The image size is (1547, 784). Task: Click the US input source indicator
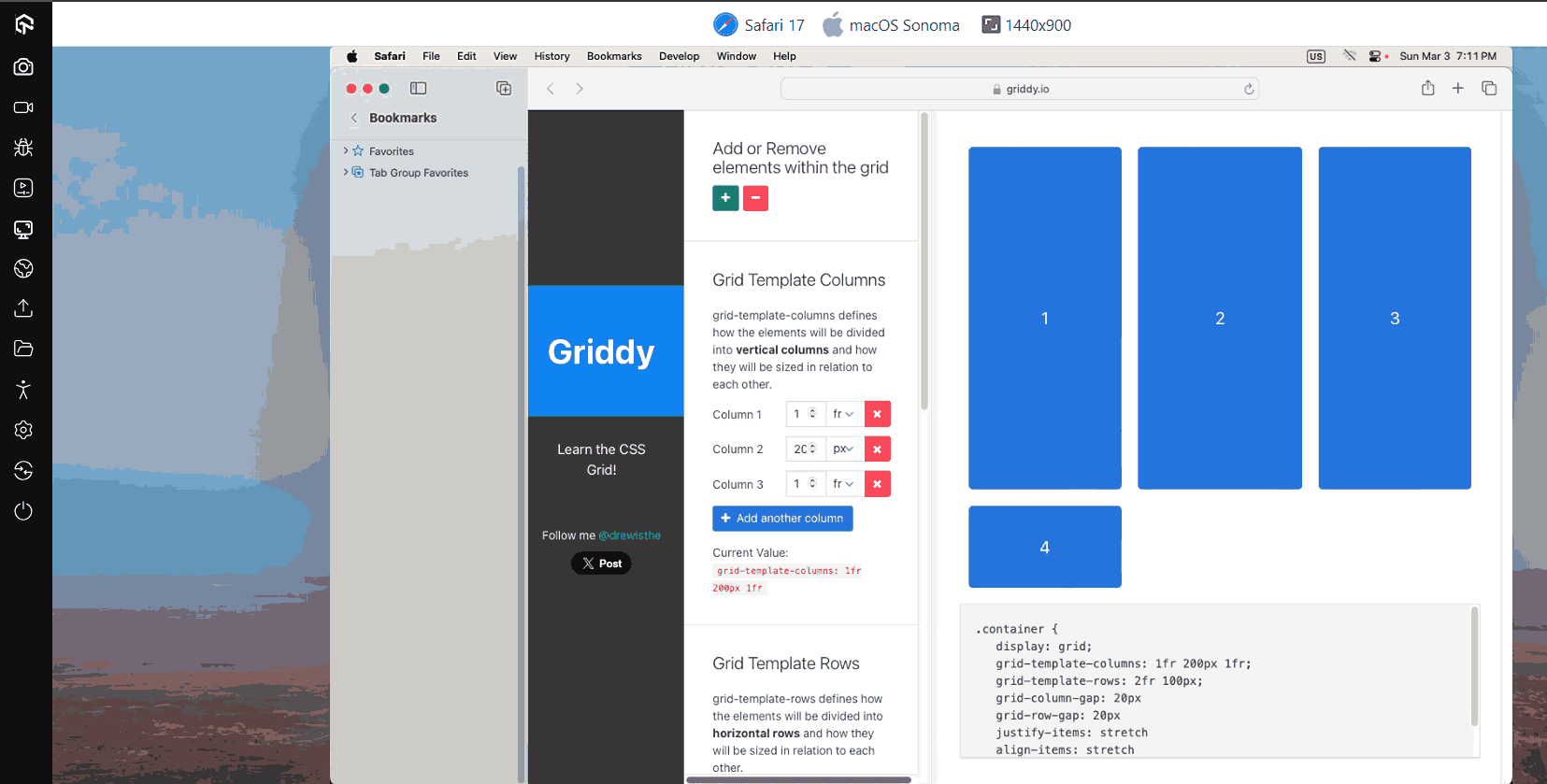tap(1316, 56)
